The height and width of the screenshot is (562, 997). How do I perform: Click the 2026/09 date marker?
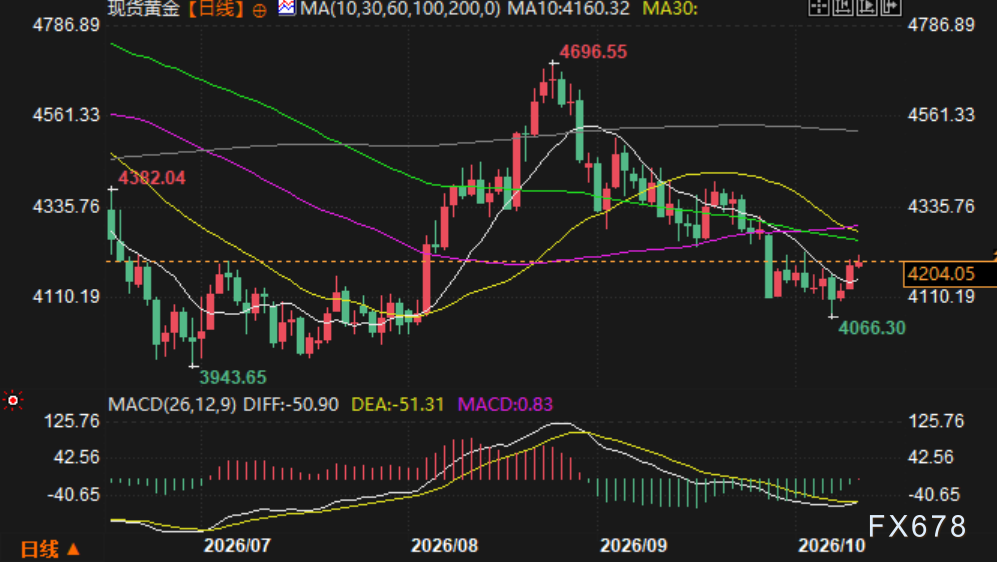pos(633,545)
